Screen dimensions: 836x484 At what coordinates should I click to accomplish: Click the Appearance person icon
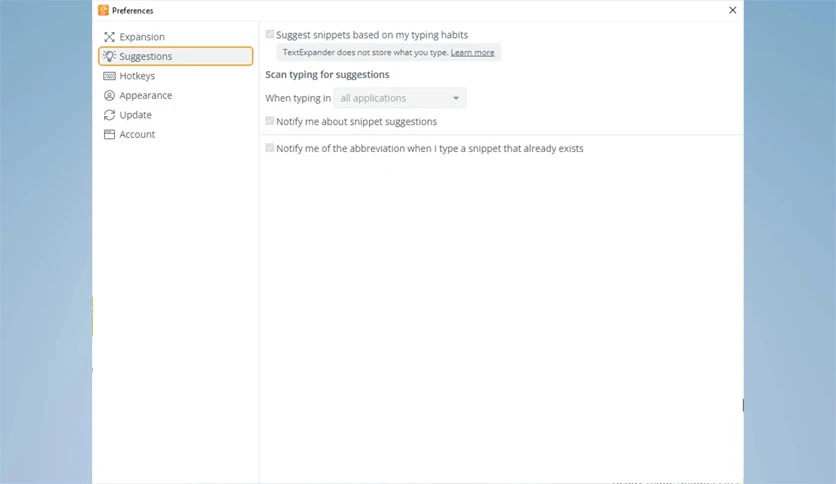pyautogui.click(x=109, y=95)
